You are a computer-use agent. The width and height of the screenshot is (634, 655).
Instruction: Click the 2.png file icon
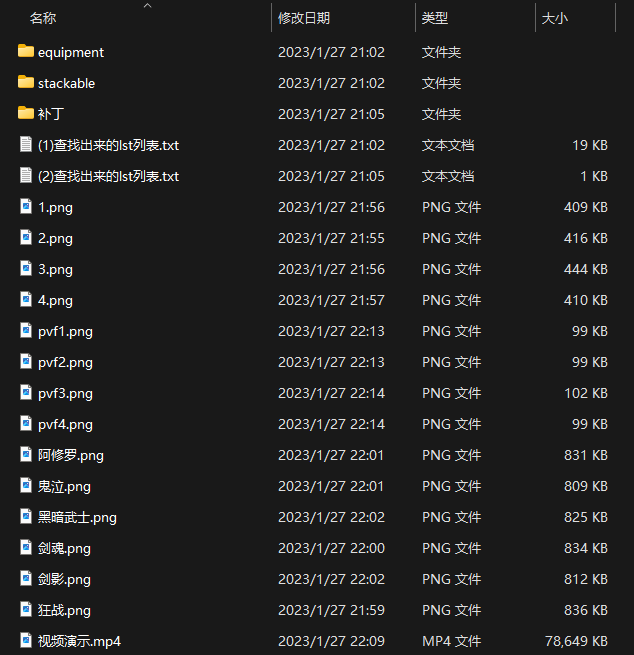click(x=26, y=237)
